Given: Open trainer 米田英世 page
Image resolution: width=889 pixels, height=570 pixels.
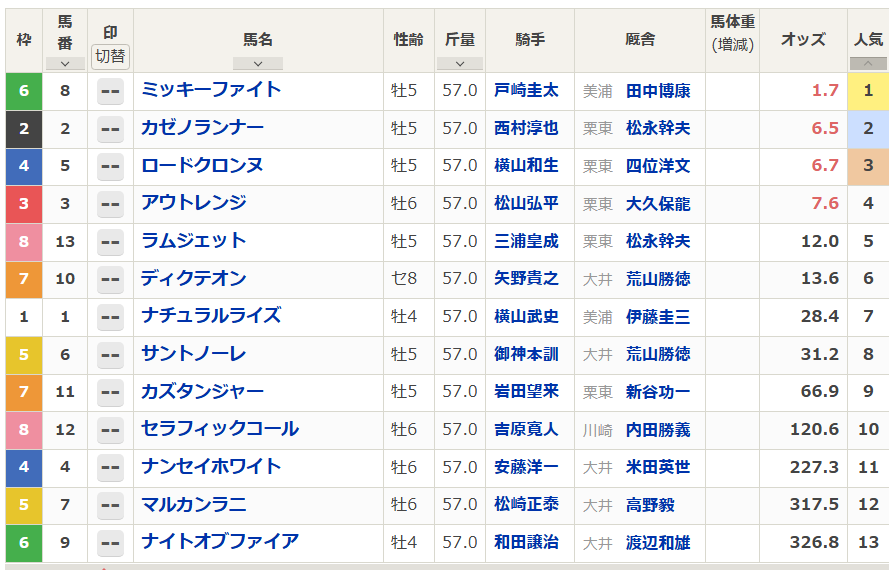Looking at the screenshot, I should (x=658, y=467).
